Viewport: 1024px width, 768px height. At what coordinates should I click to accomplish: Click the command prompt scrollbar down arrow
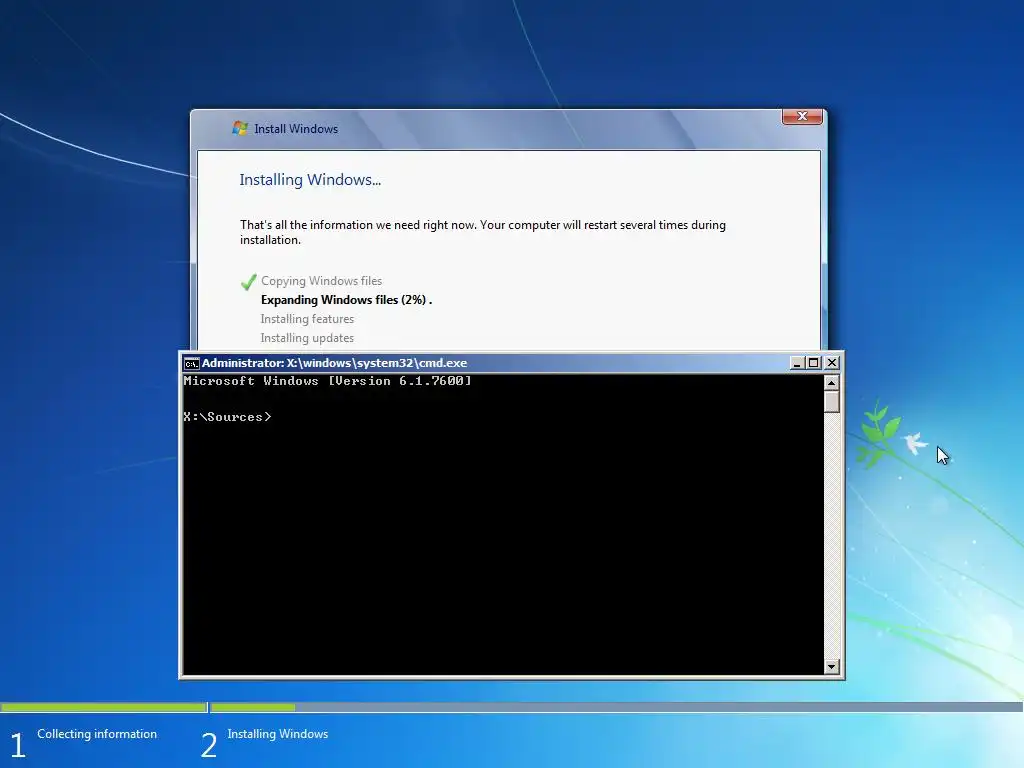click(831, 666)
